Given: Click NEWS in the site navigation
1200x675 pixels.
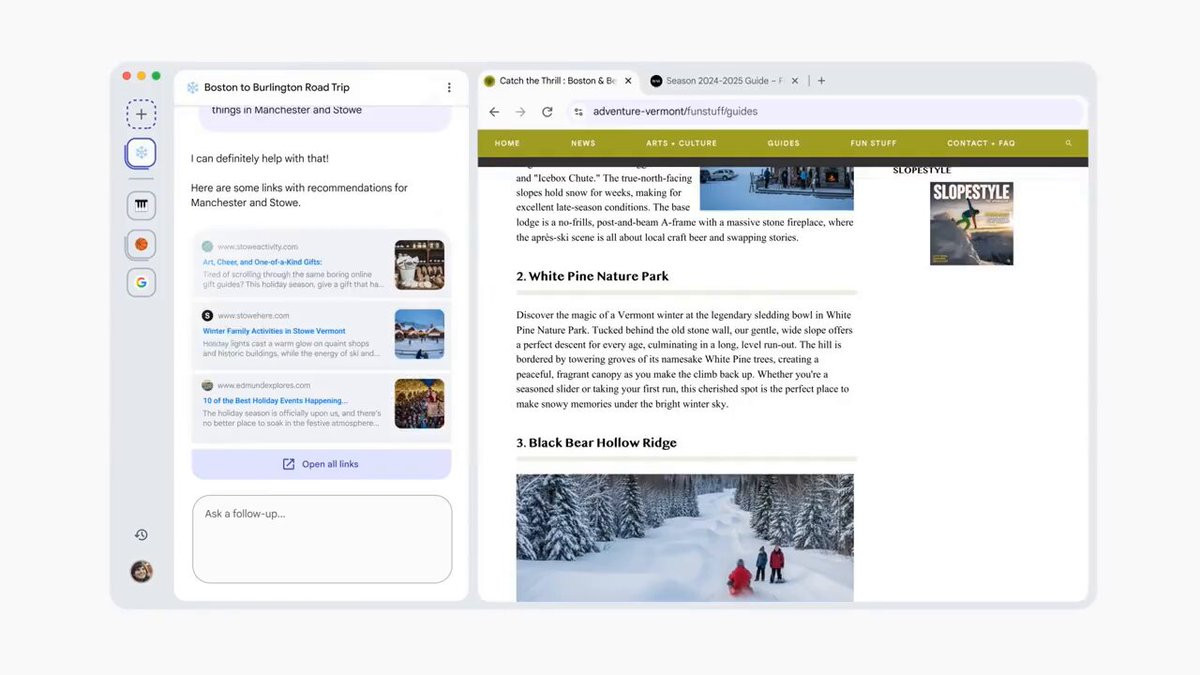Looking at the screenshot, I should (x=583, y=143).
